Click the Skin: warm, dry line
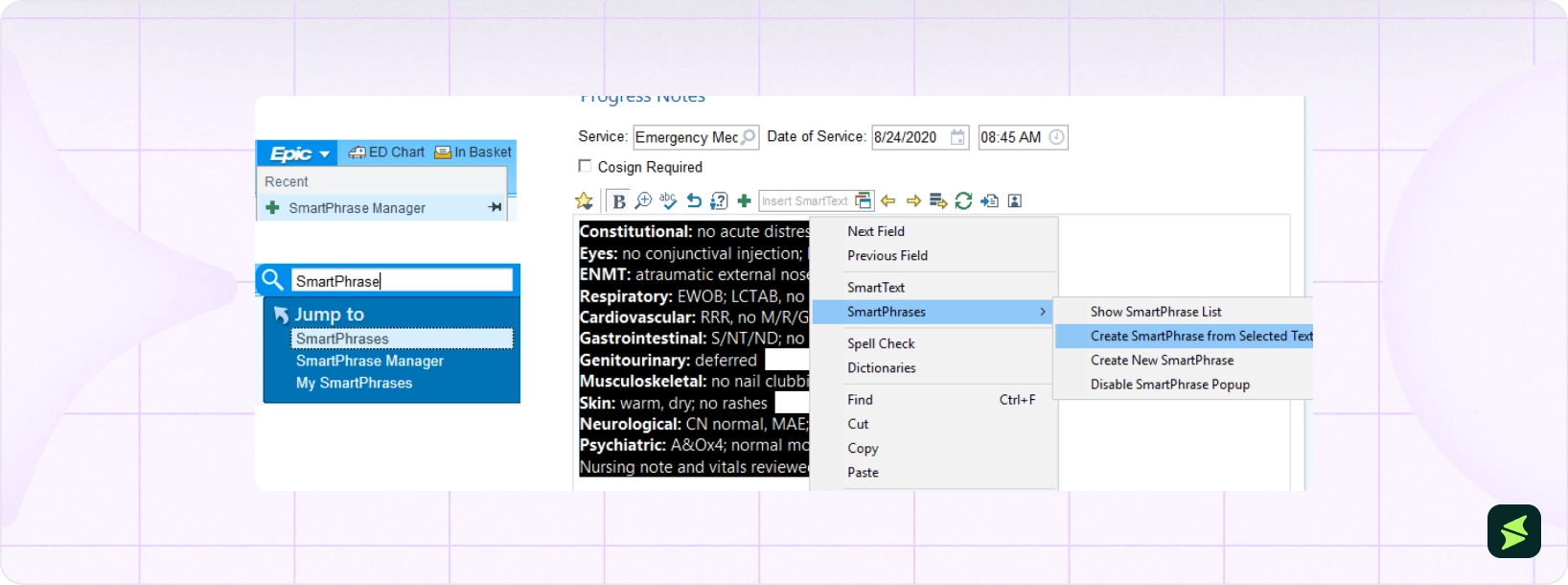This screenshot has height=585, width=1568. 673,403
